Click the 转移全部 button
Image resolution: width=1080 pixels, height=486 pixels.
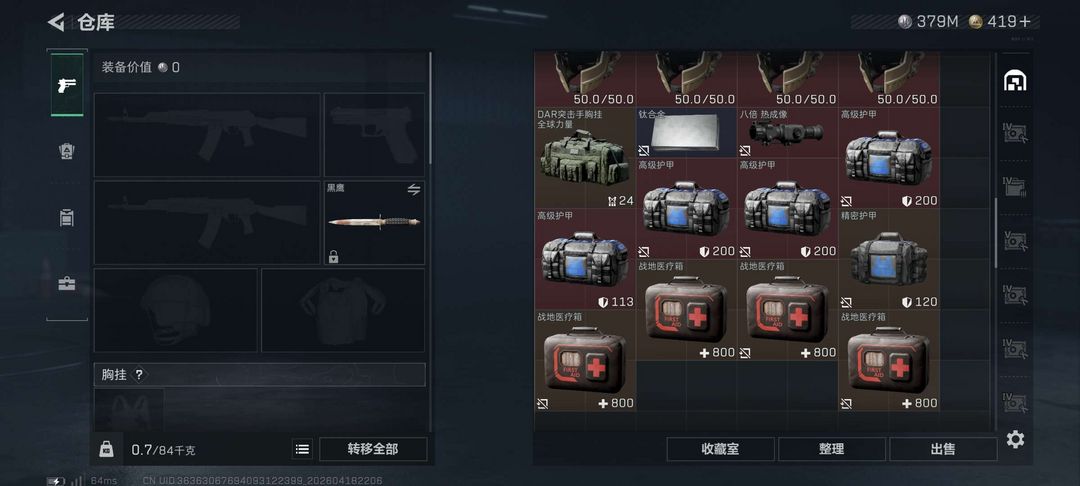373,450
